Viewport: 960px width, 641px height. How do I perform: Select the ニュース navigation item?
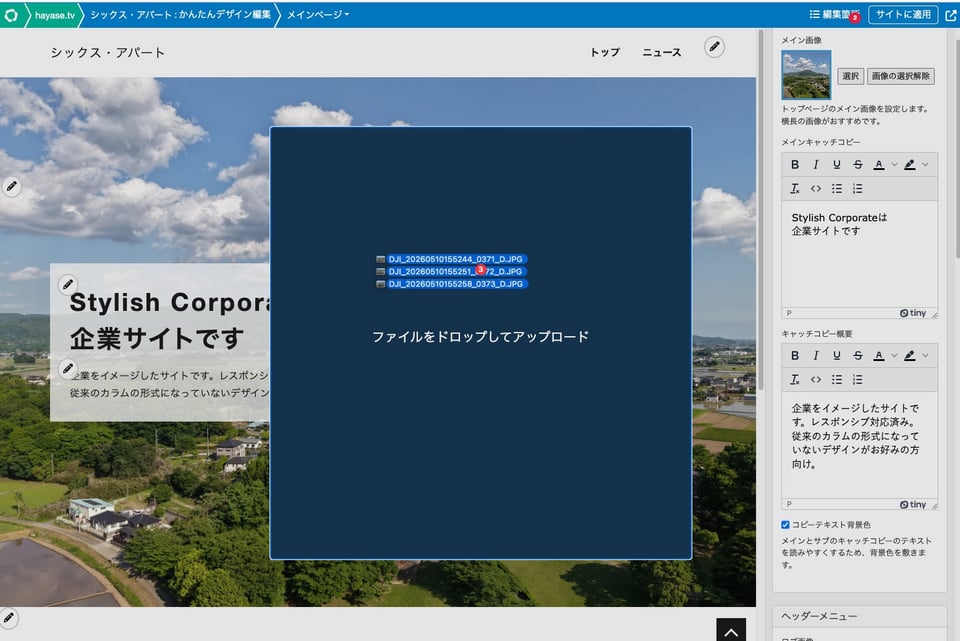coord(661,53)
